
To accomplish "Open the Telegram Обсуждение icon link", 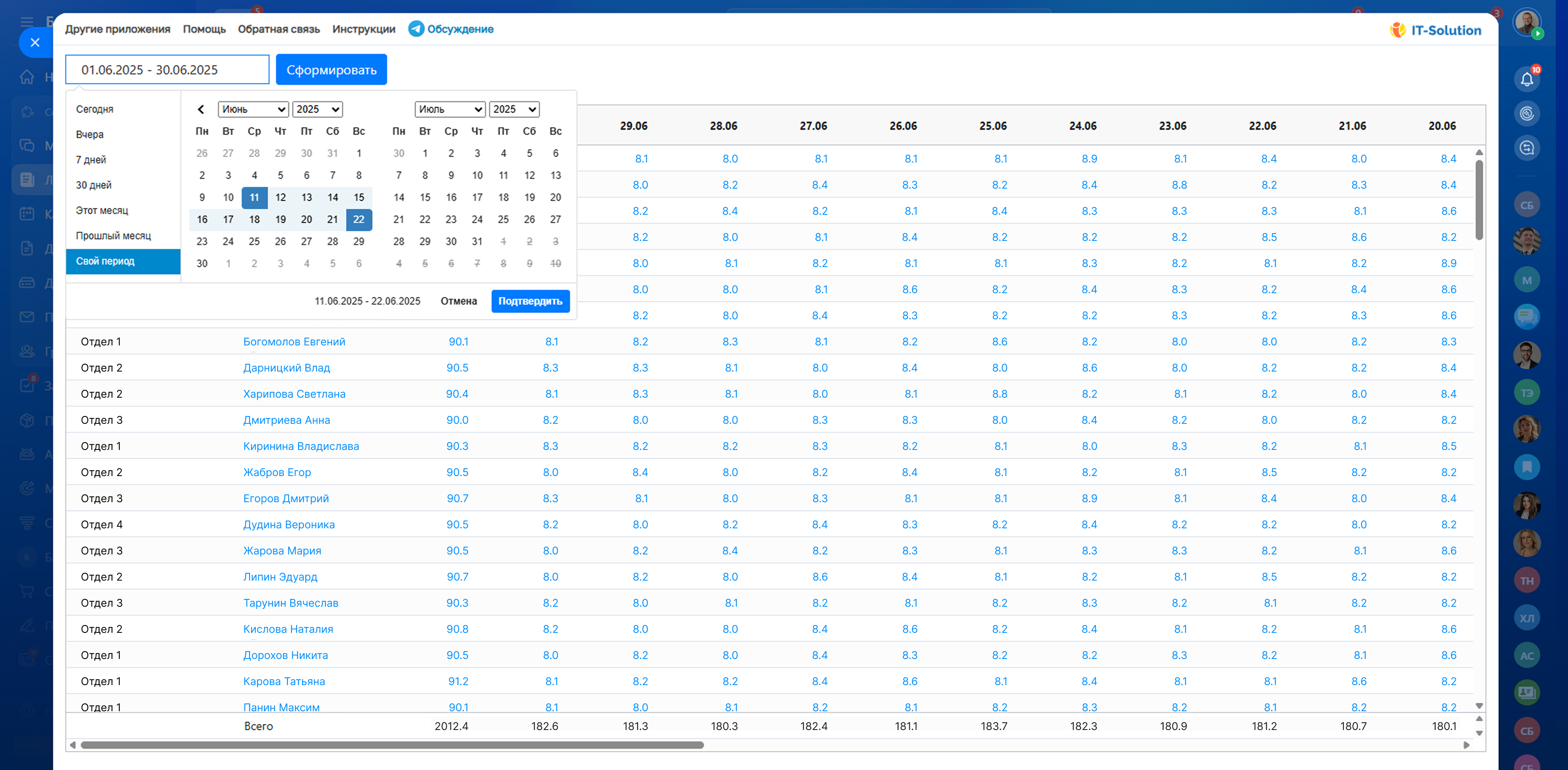I will [x=416, y=29].
